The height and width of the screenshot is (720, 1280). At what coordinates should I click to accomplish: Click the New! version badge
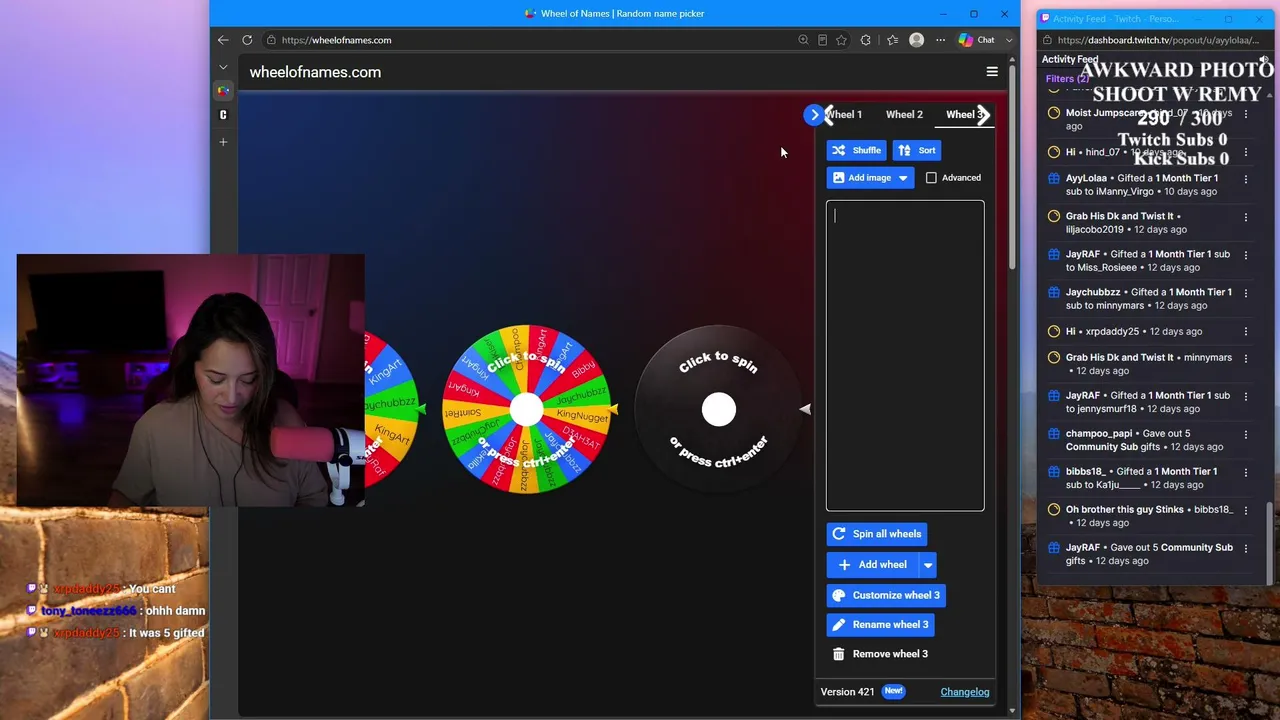893,691
